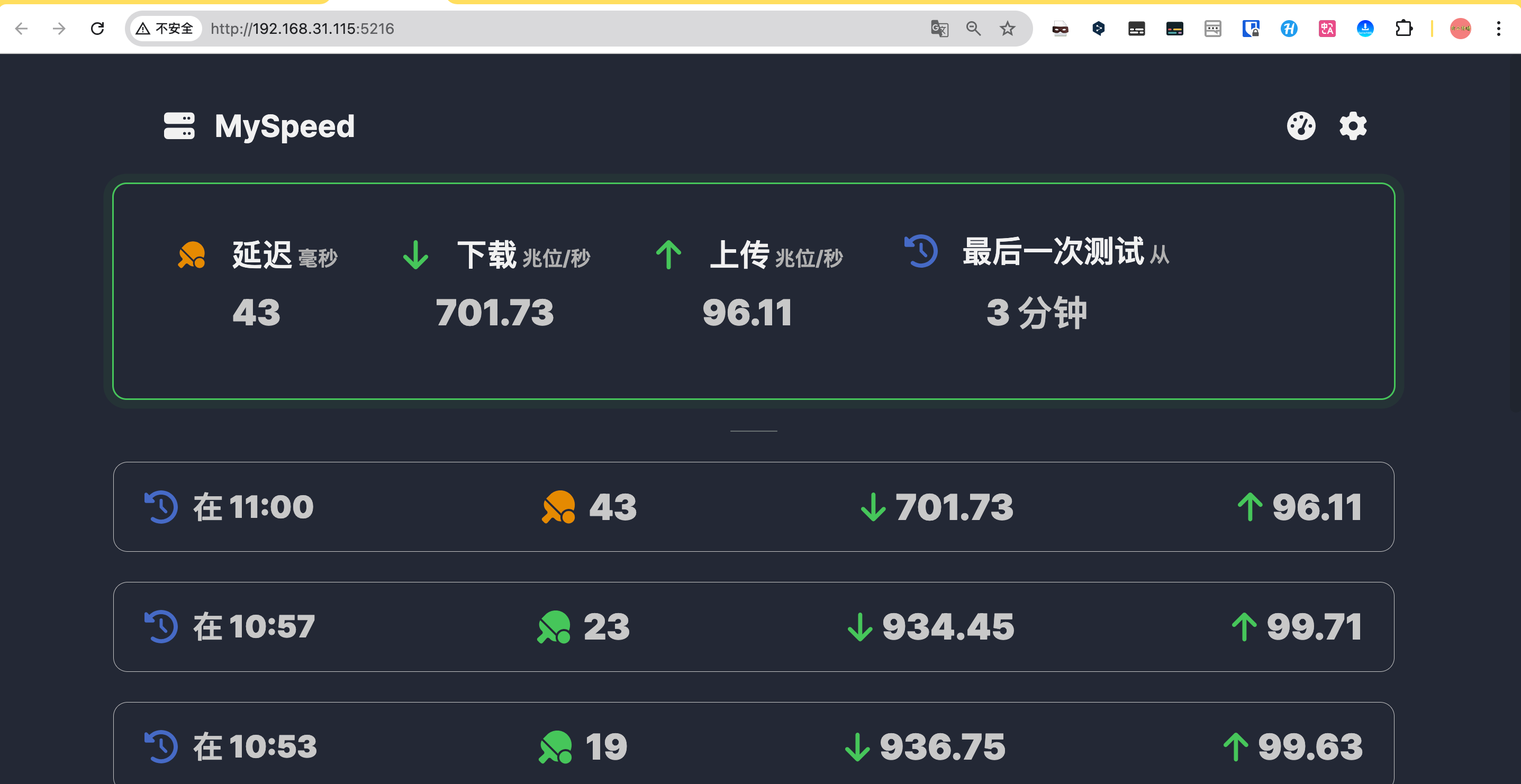
Task: Open the browser zoom magnifier icon
Action: pos(973,29)
